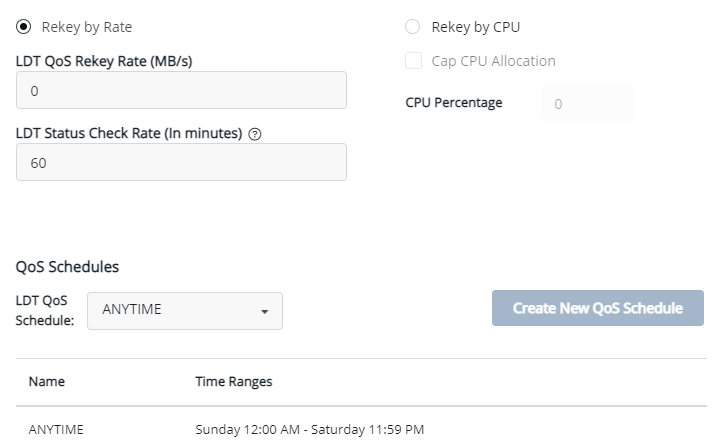
Task: Click the Rekey by CPU label text
Action: click(x=475, y=27)
